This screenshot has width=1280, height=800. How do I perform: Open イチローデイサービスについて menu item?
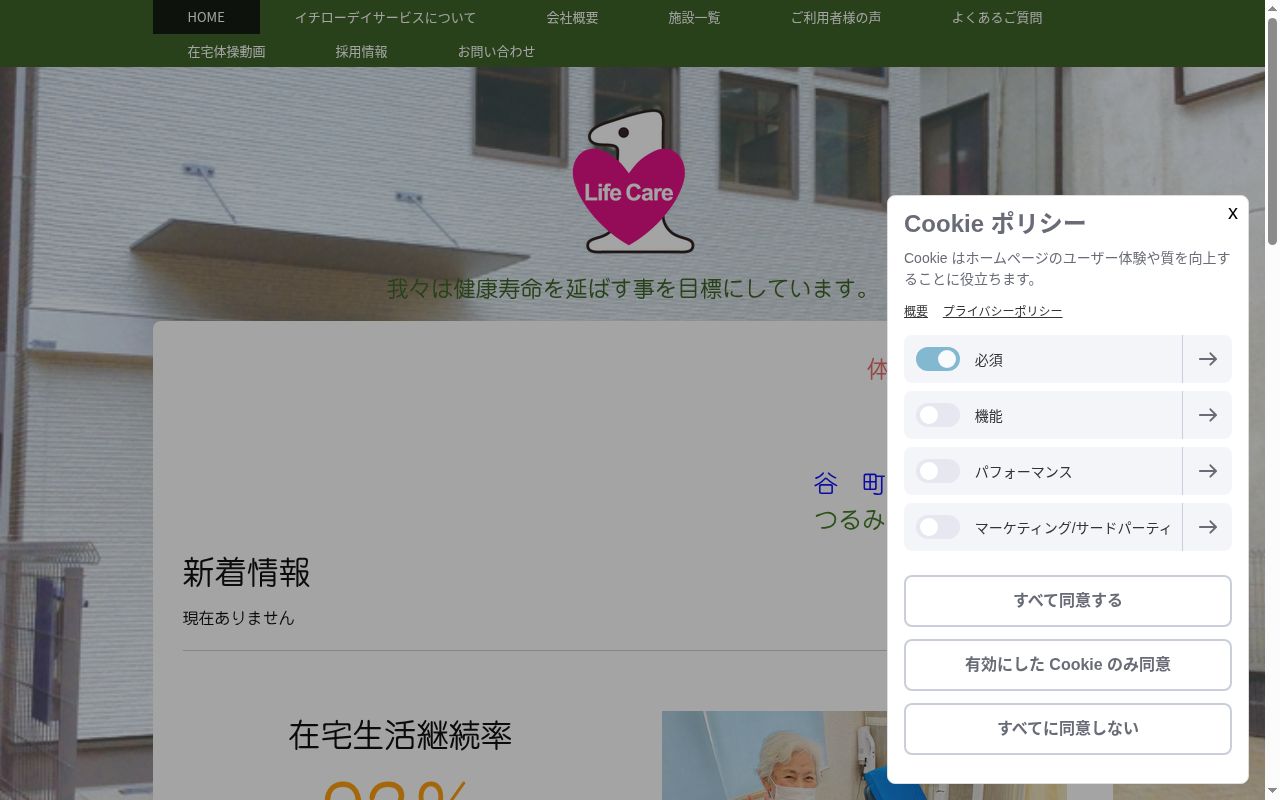click(385, 17)
